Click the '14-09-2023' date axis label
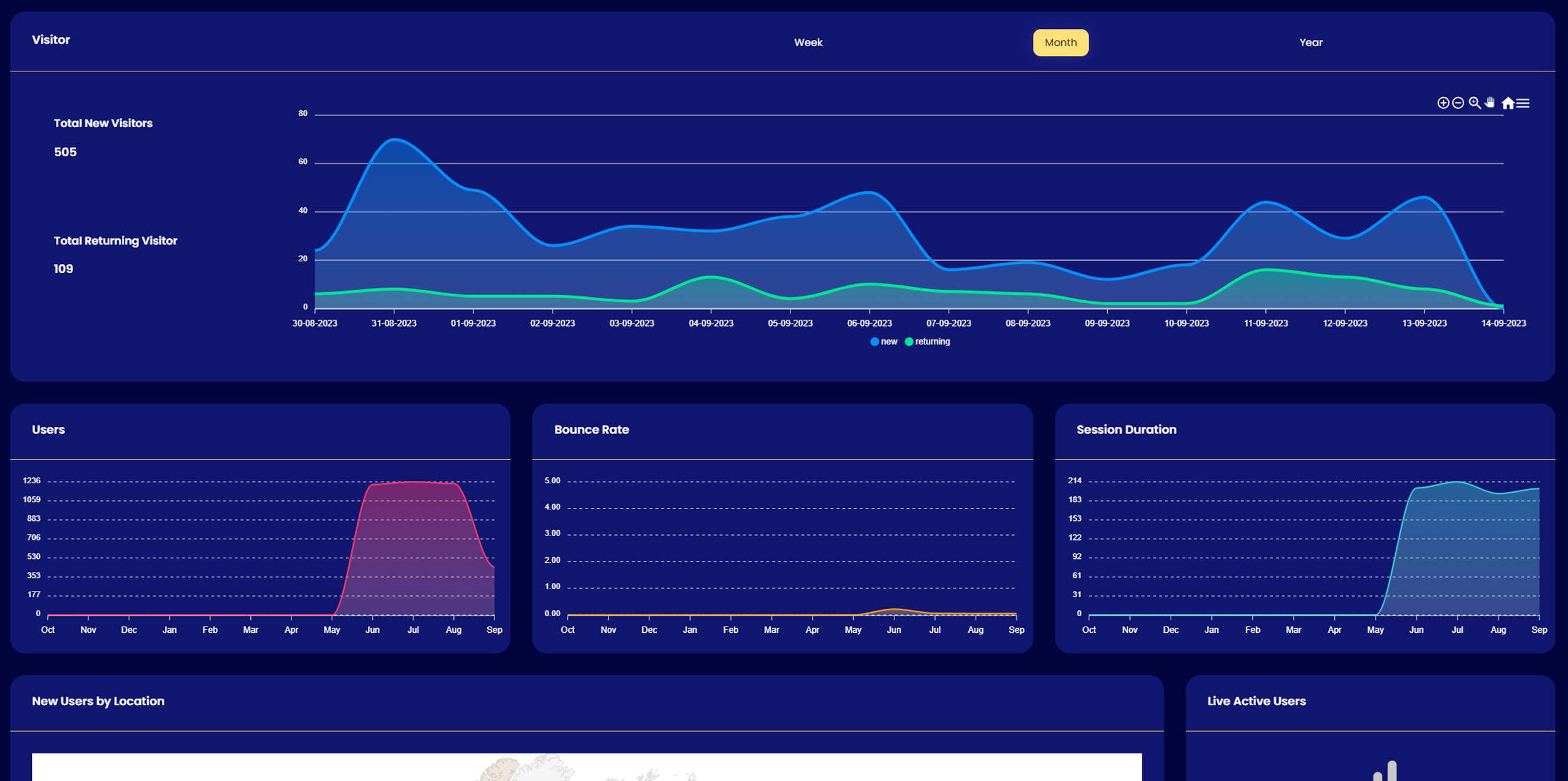Image resolution: width=1568 pixels, height=781 pixels. [x=1503, y=323]
